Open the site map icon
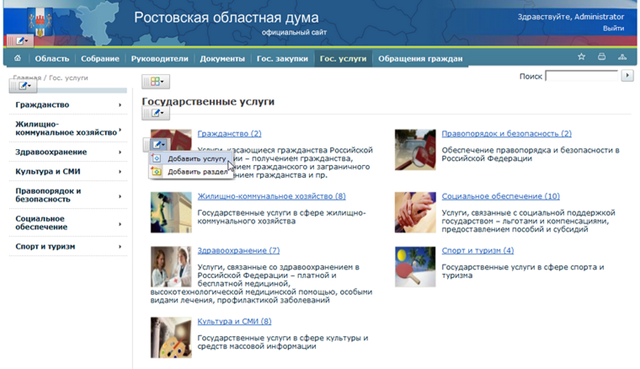Viewport: 640px width, 369px height. [622, 57]
